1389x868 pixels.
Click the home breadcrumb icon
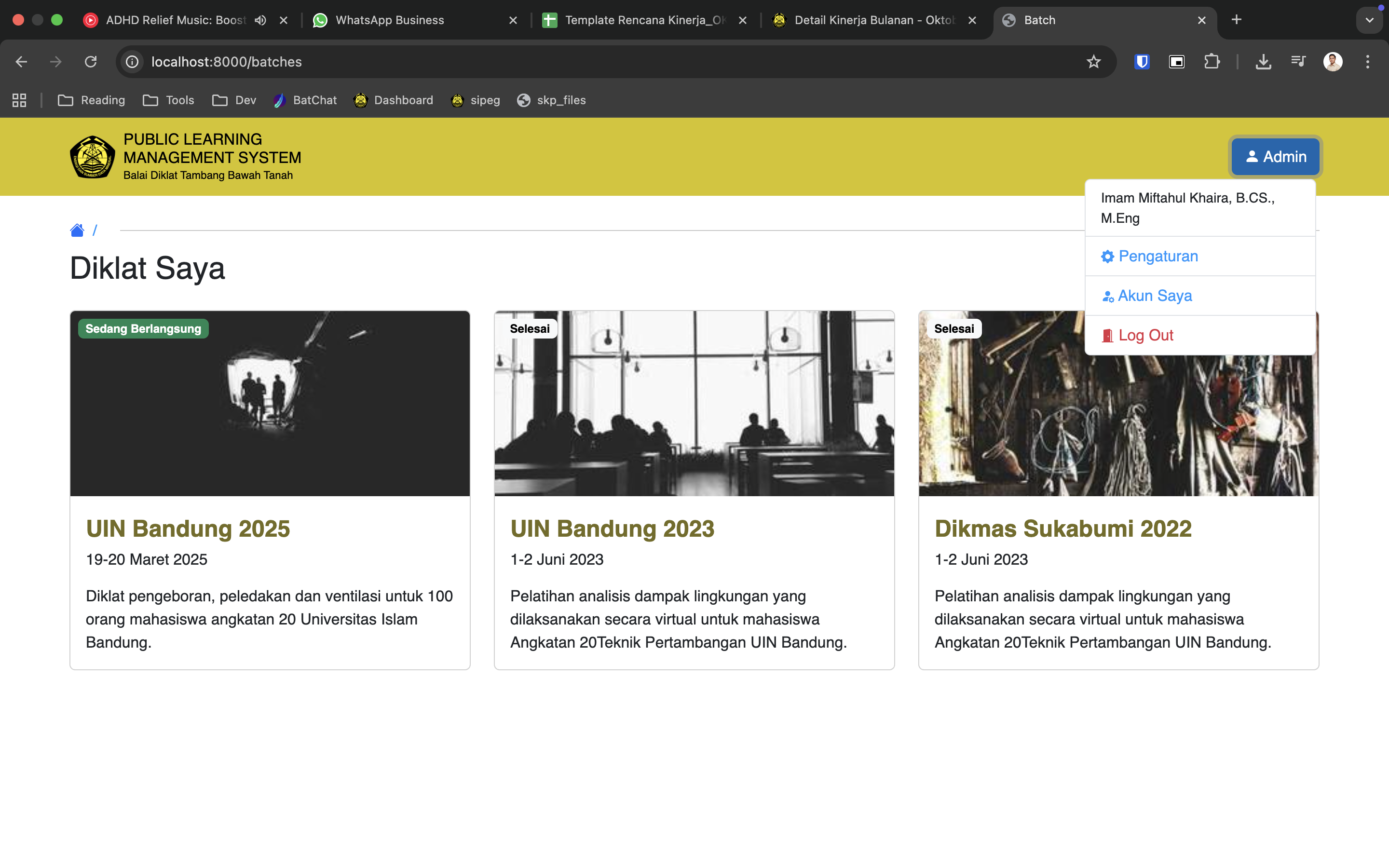[x=77, y=230]
